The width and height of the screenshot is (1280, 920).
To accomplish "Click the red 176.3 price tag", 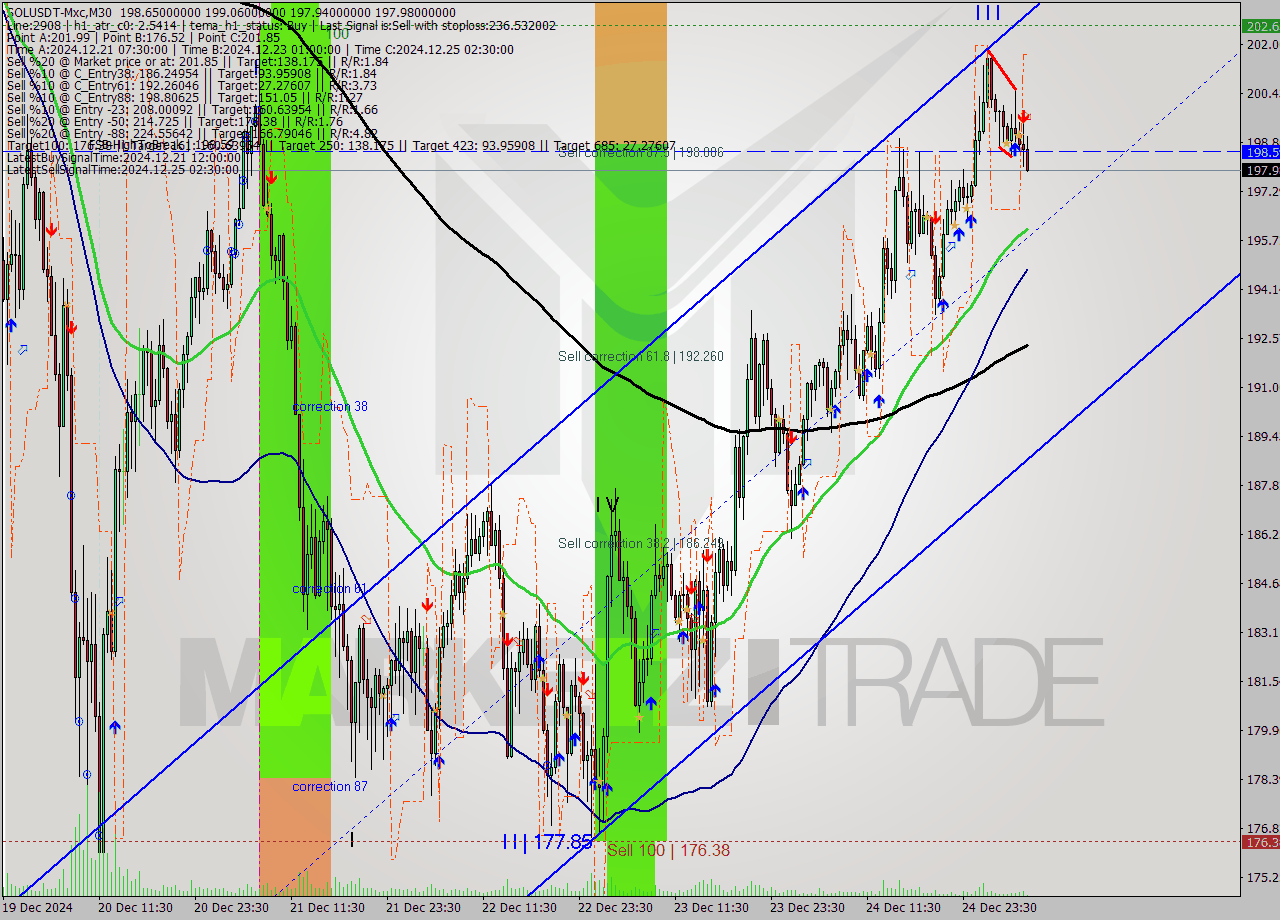I will point(1260,843).
